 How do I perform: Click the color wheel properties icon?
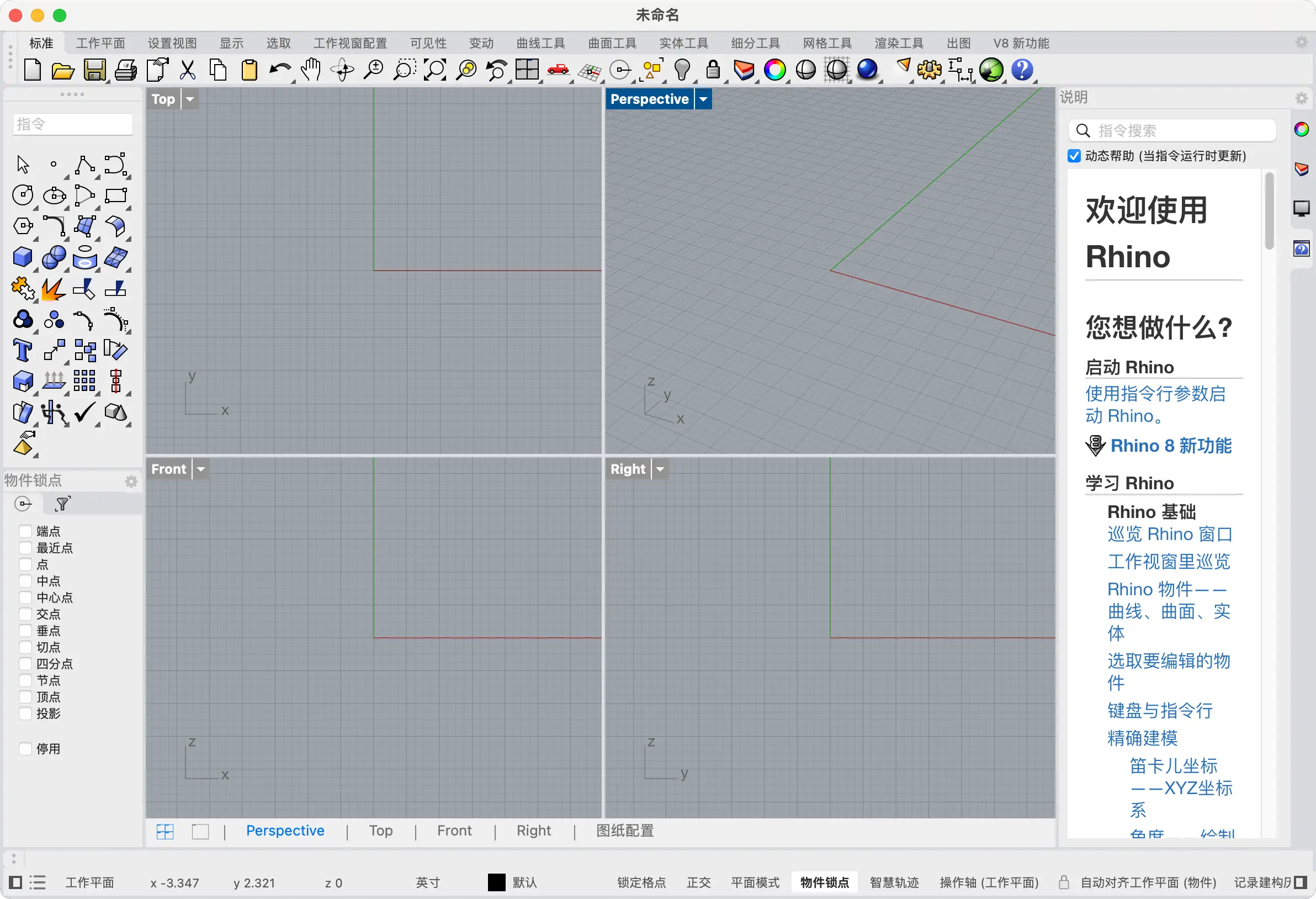(774, 70)
